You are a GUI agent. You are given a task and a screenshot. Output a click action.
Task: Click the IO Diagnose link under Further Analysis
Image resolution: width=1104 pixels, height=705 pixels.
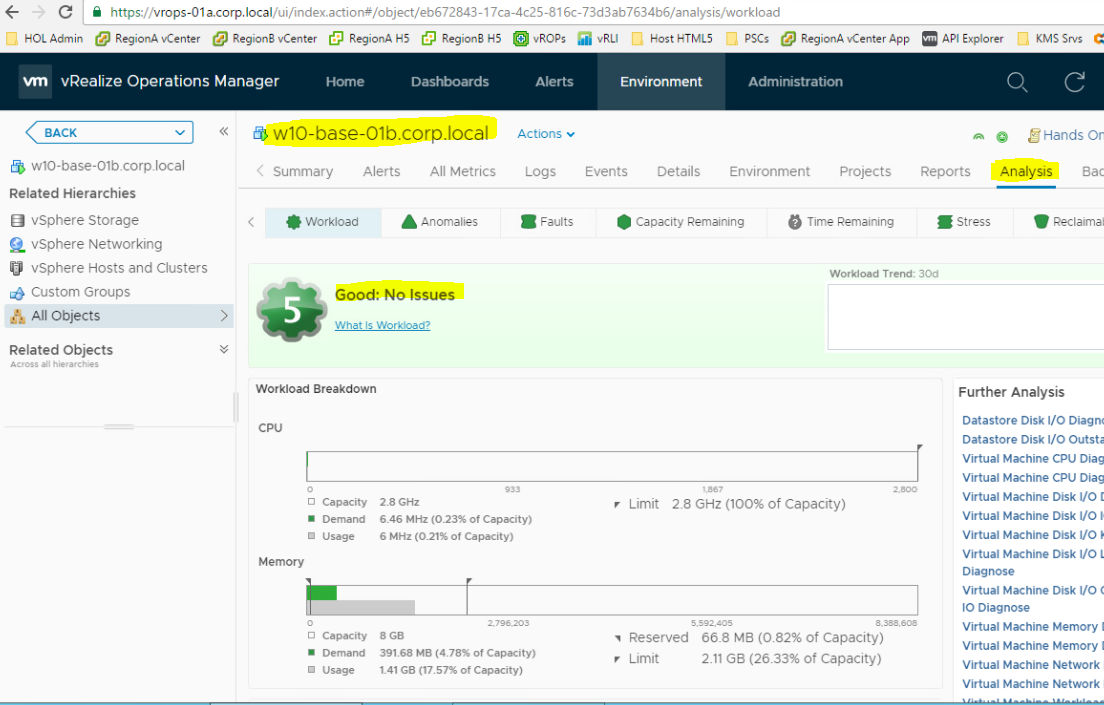click(x=996, y=607)
